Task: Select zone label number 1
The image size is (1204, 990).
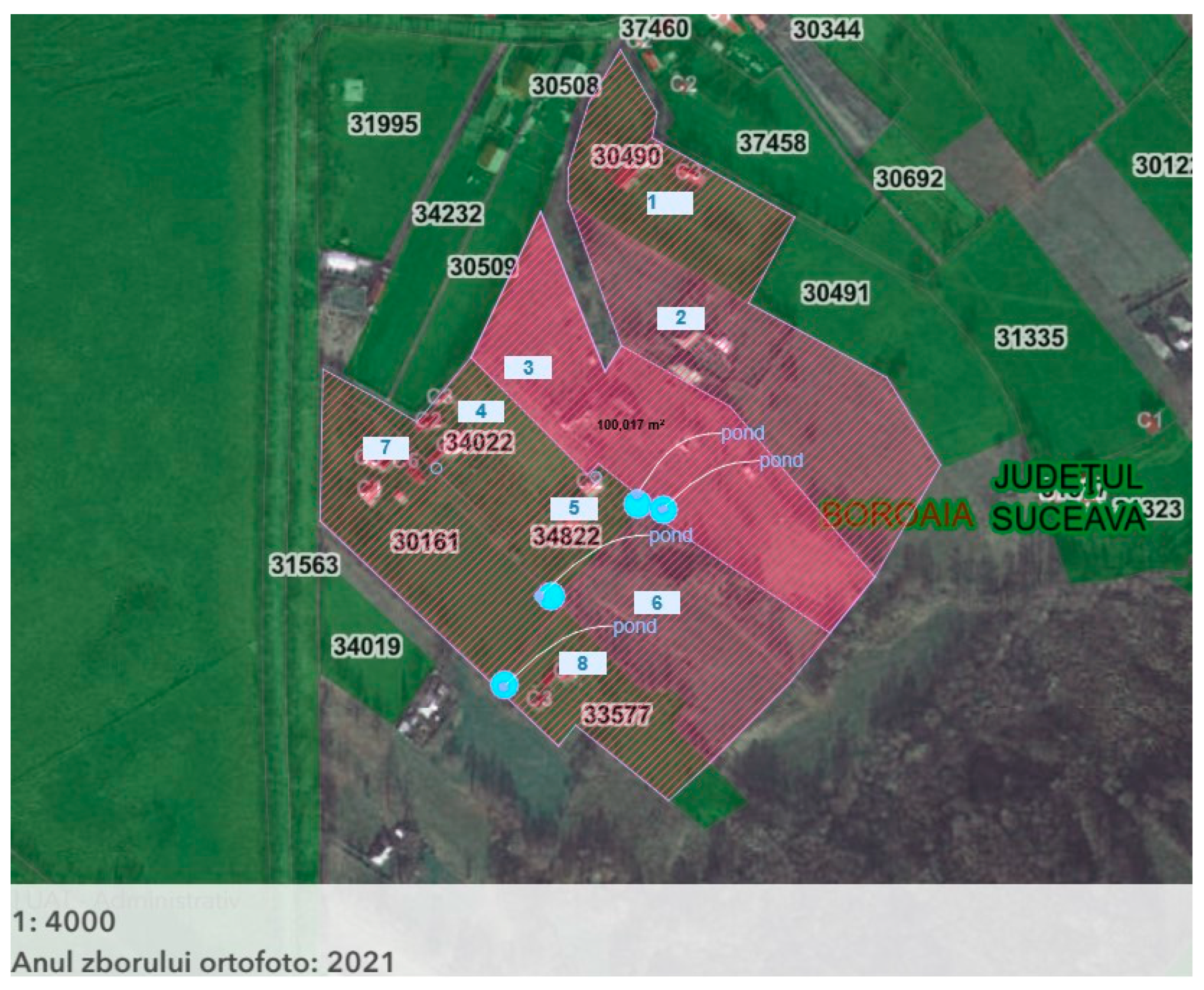Action: [669, 202]
